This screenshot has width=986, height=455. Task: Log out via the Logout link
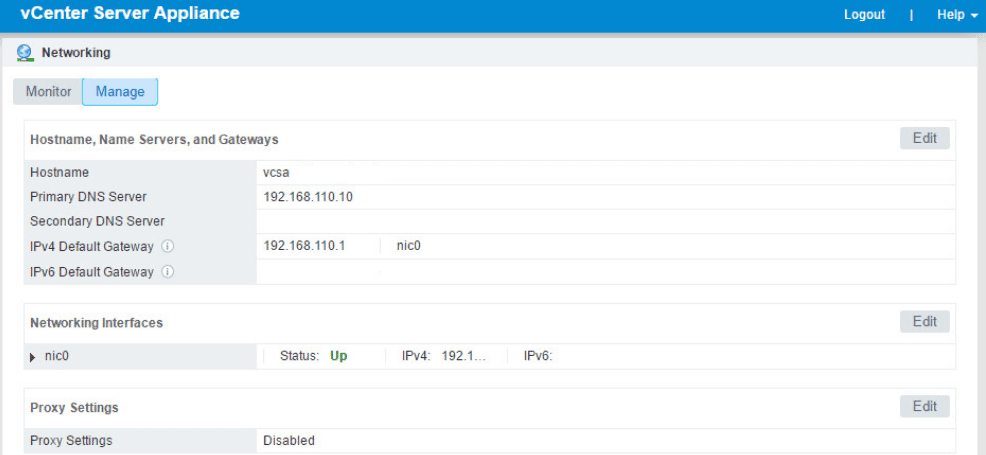tap(864, 14)
